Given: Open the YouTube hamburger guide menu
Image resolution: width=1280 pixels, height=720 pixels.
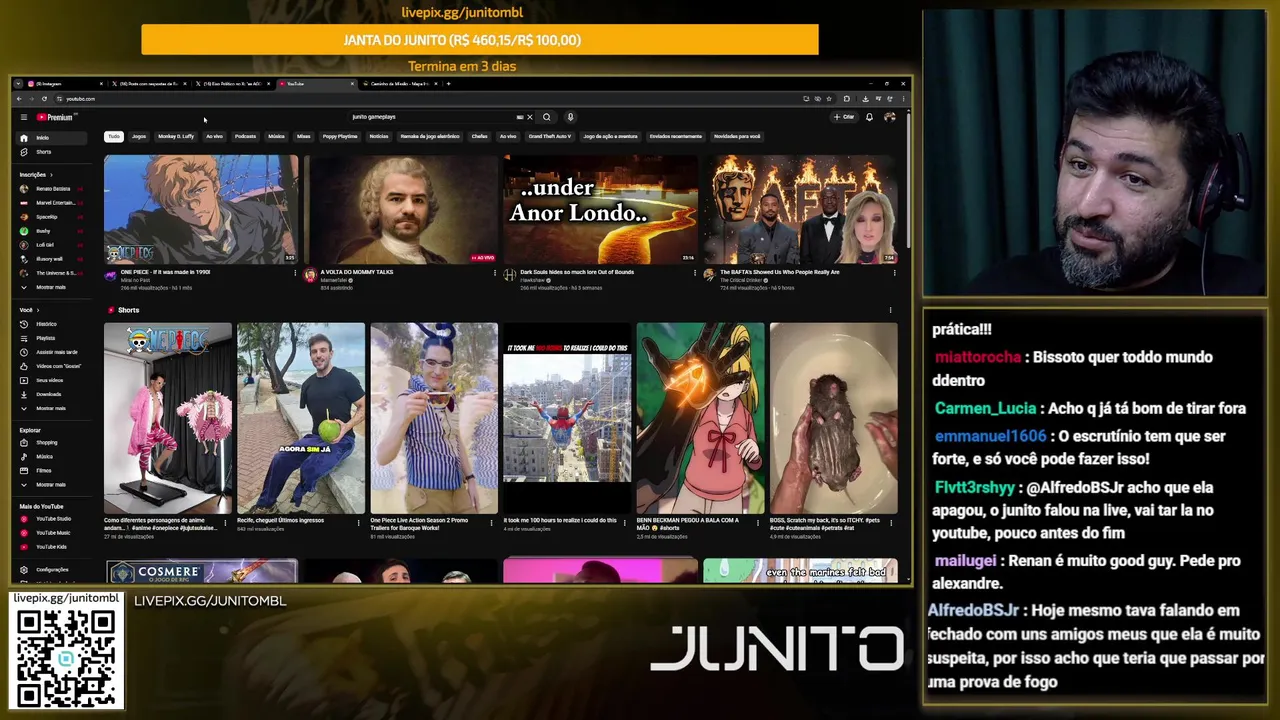Looking at the screenshot, I should tap(24, 117).
